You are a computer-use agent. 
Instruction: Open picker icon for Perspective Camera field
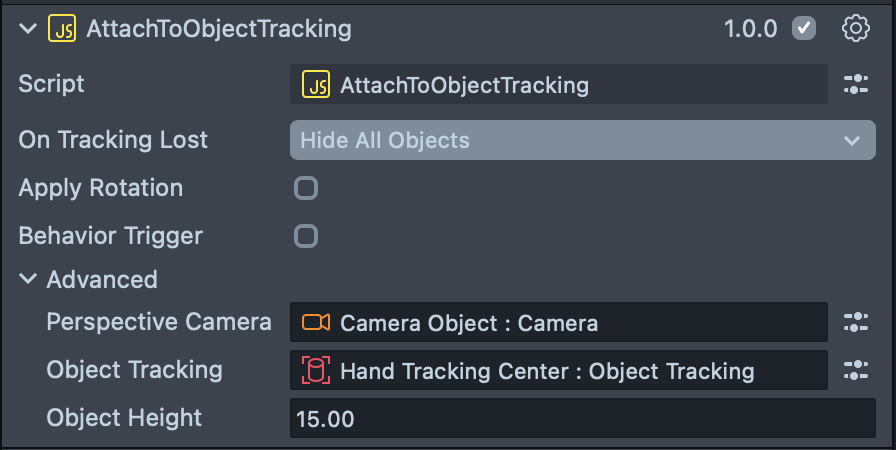855,322
